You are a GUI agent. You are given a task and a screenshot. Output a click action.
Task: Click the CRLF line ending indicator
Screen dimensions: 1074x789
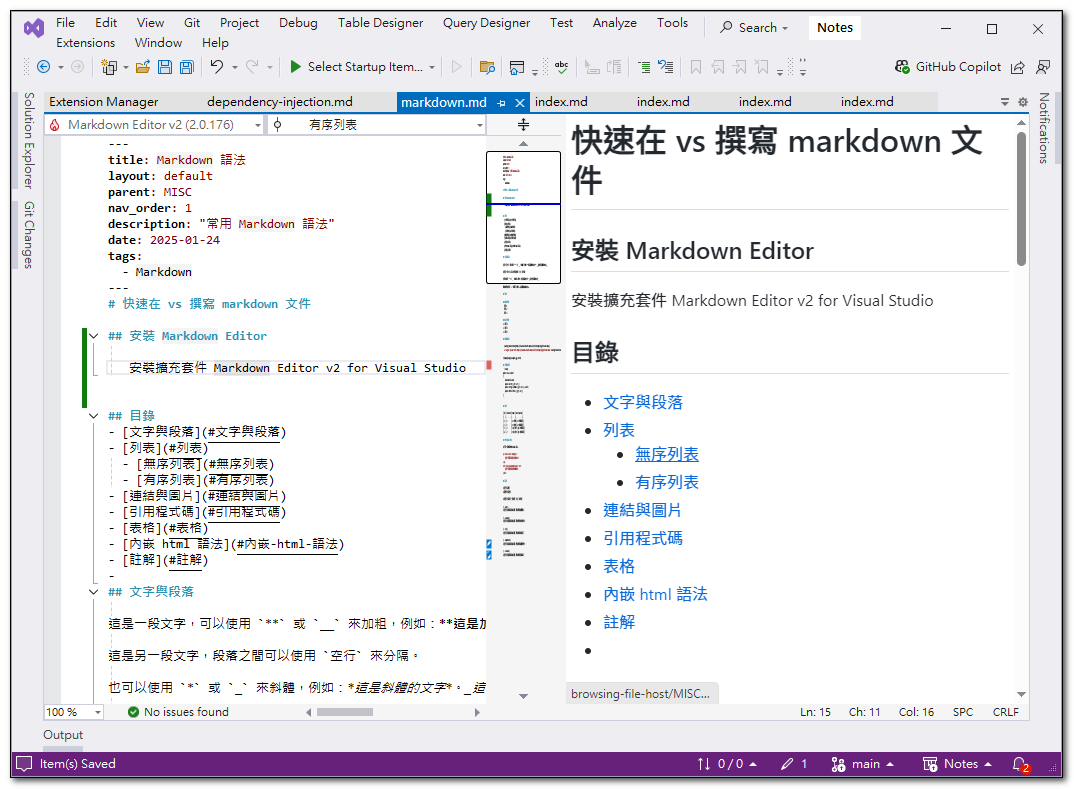1006,712
